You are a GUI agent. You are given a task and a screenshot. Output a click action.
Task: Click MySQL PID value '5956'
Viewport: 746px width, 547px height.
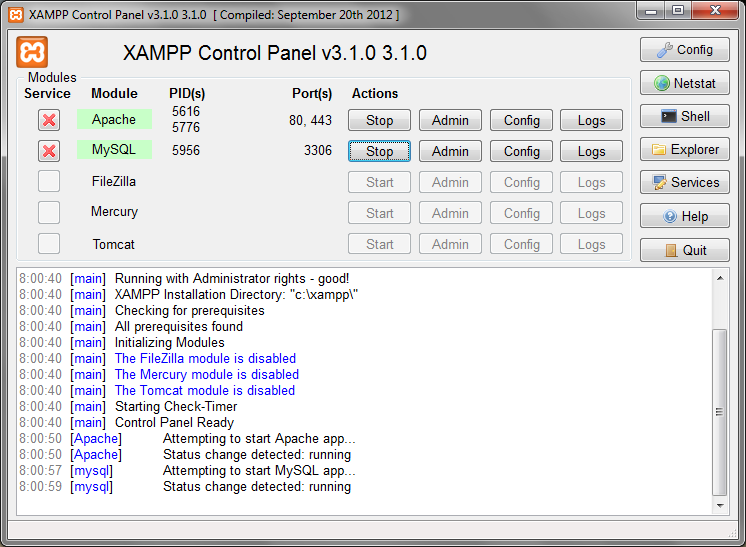[186, 150]
